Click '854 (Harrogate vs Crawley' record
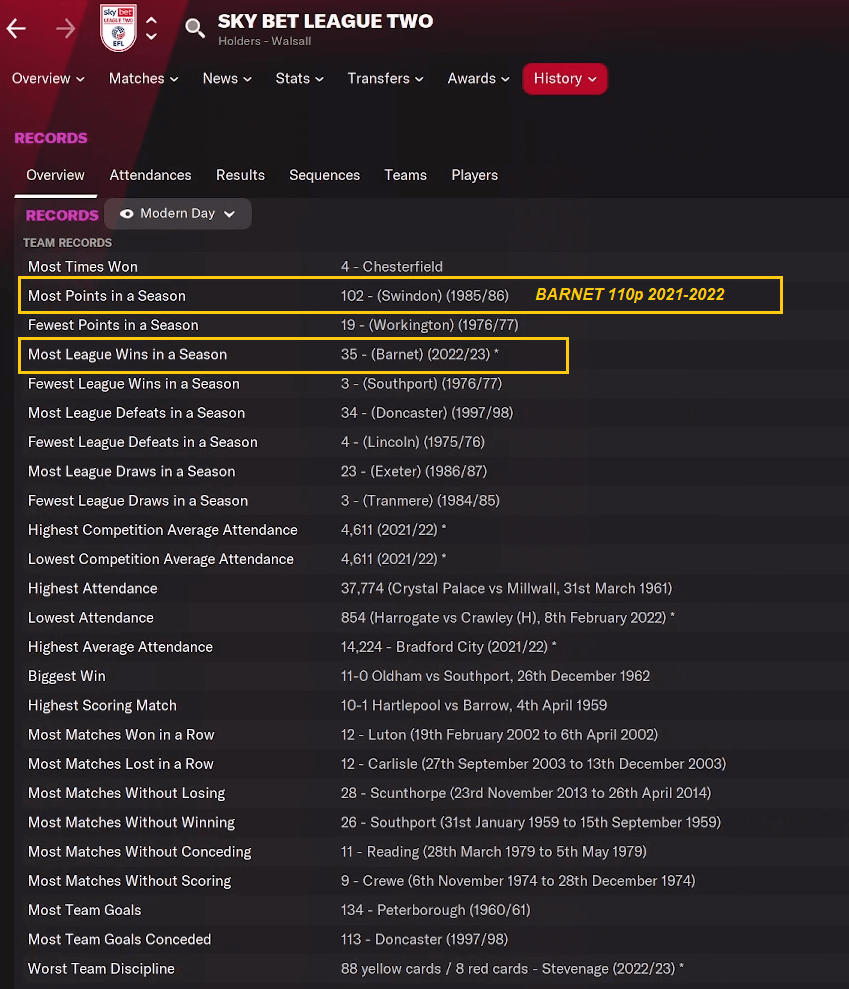This screenshot has height=989, width=849. coord(508,617)
